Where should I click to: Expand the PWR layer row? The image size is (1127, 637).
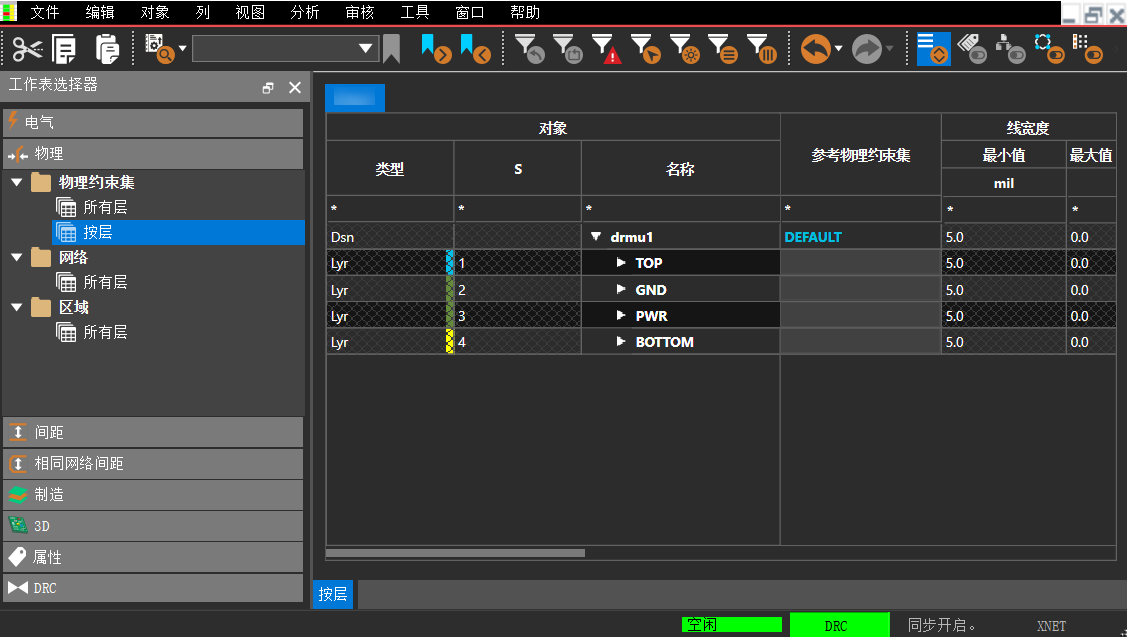pyautogui.click(x=621, y=316)
